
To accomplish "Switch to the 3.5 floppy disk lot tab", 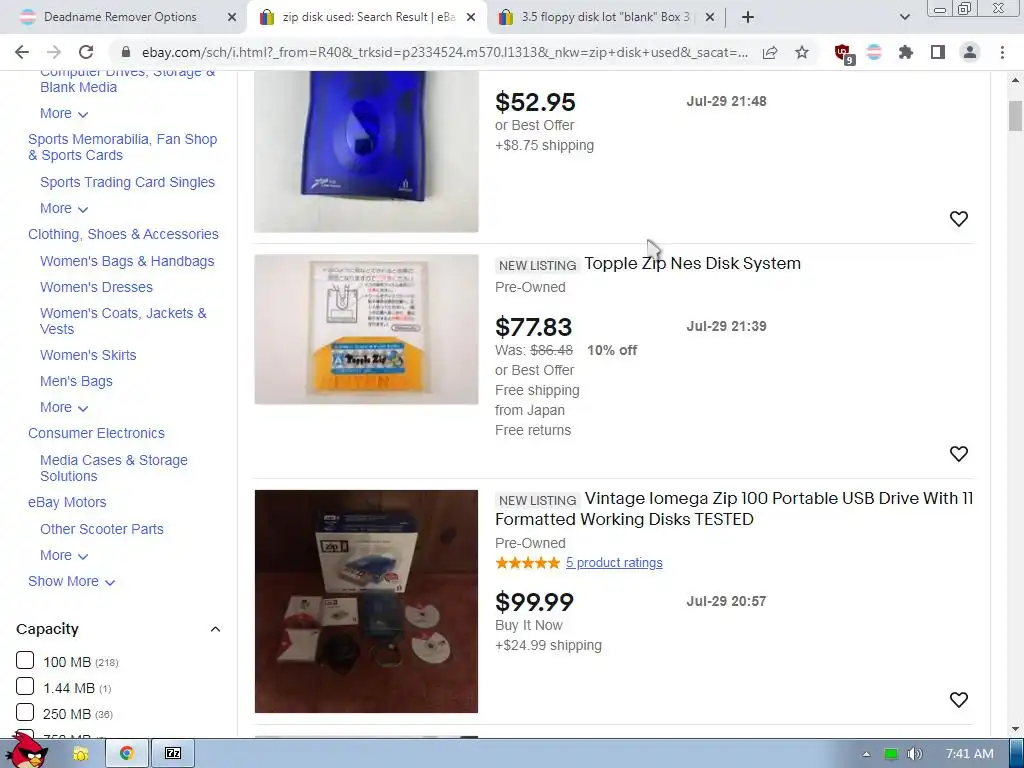I will pos(605,17).
